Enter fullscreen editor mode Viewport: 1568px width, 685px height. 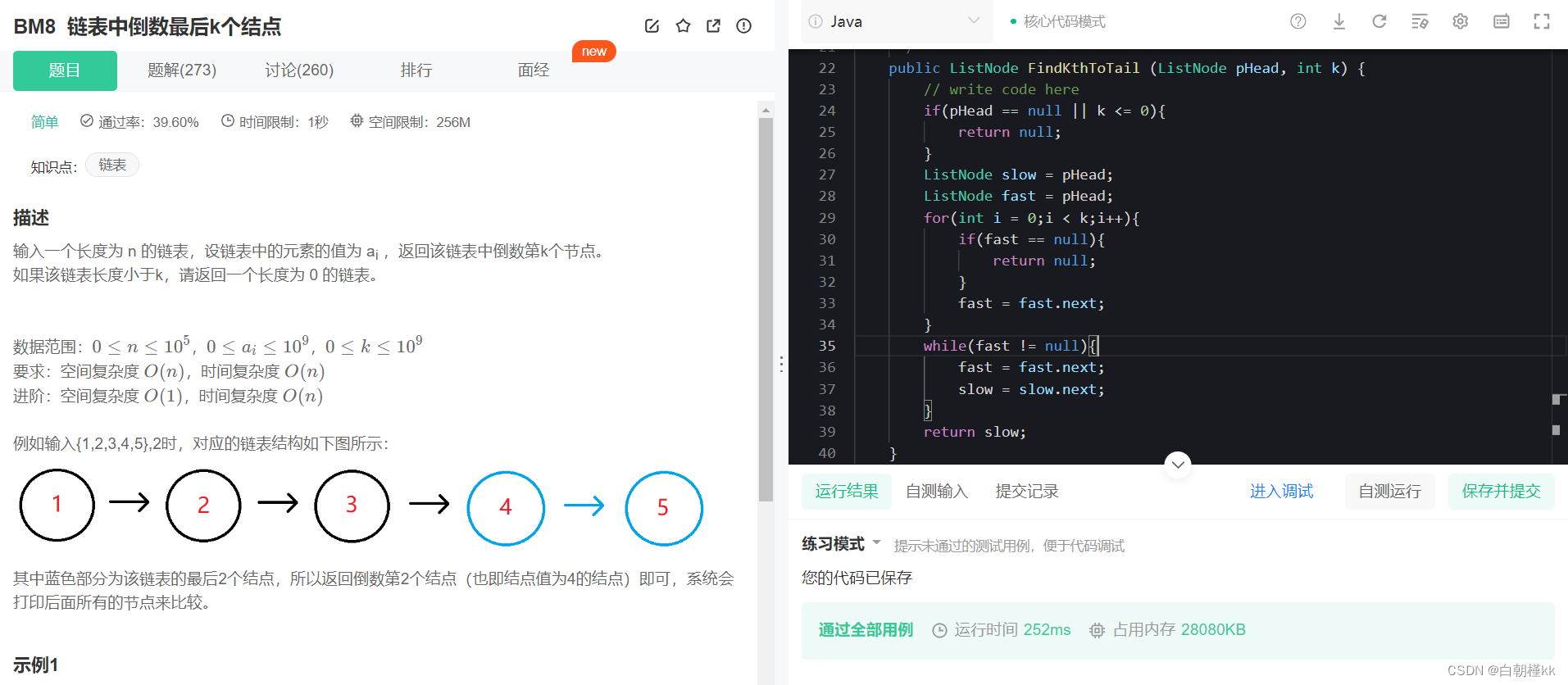(x=1542, y=21)
